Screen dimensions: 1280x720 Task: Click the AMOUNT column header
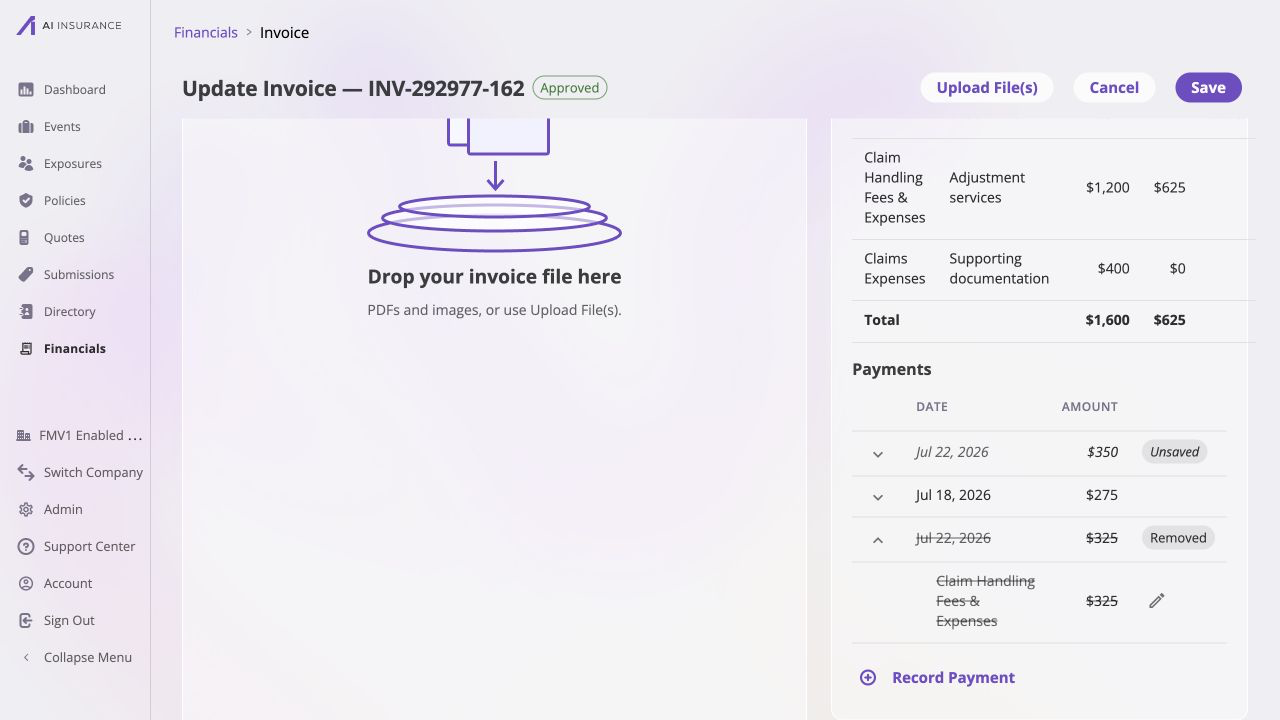[x=1090, y=407]
